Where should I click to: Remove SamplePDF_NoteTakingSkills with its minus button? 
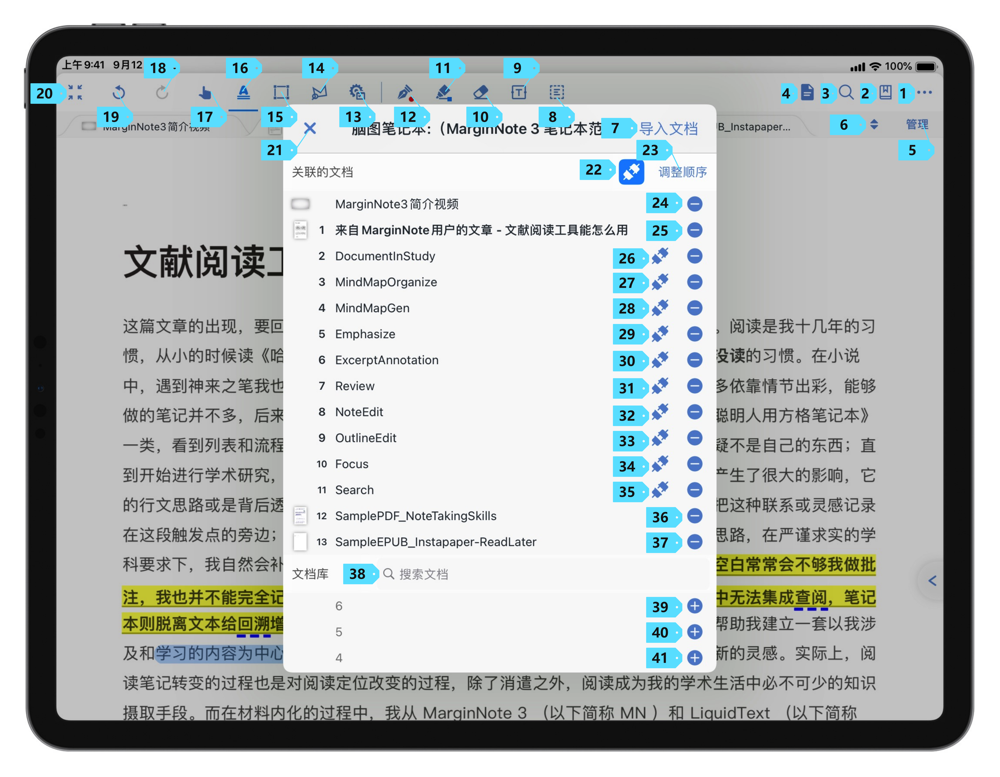[x=695, y=516]
